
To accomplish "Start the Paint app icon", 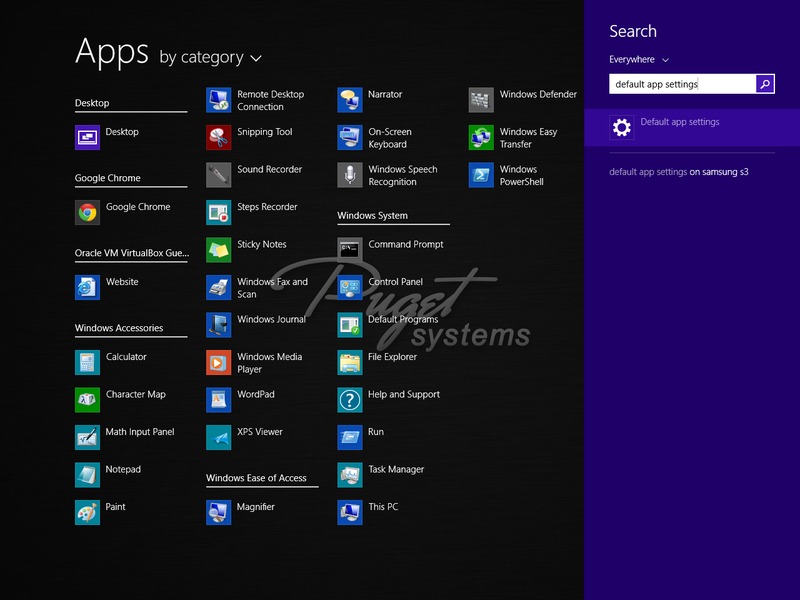I will coord(88,512).
